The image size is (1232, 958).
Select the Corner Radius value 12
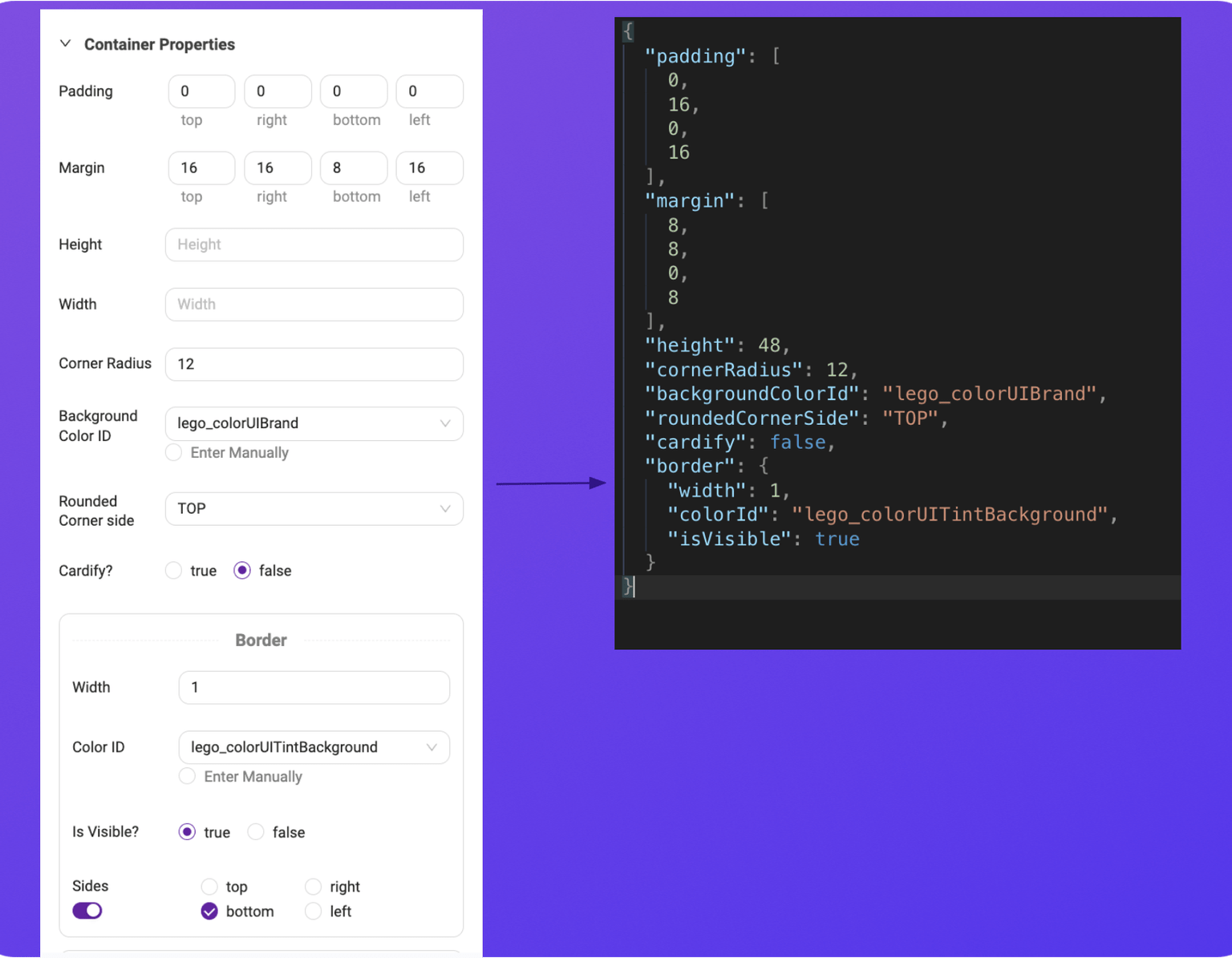(314, 364)
